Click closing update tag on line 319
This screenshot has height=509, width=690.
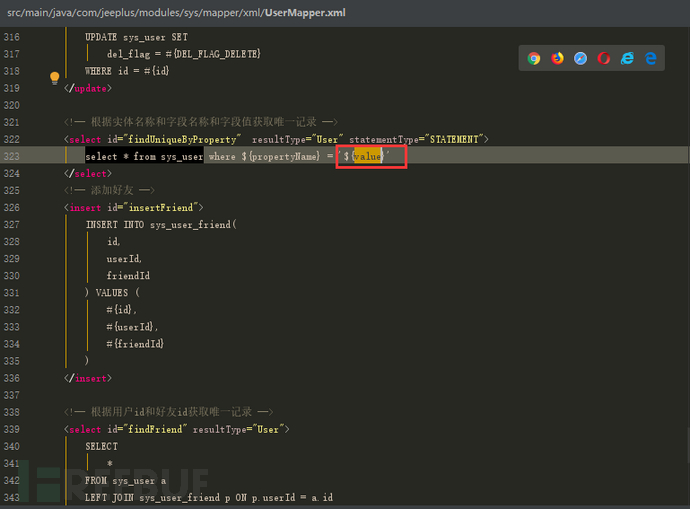click(x=88, y=88)
